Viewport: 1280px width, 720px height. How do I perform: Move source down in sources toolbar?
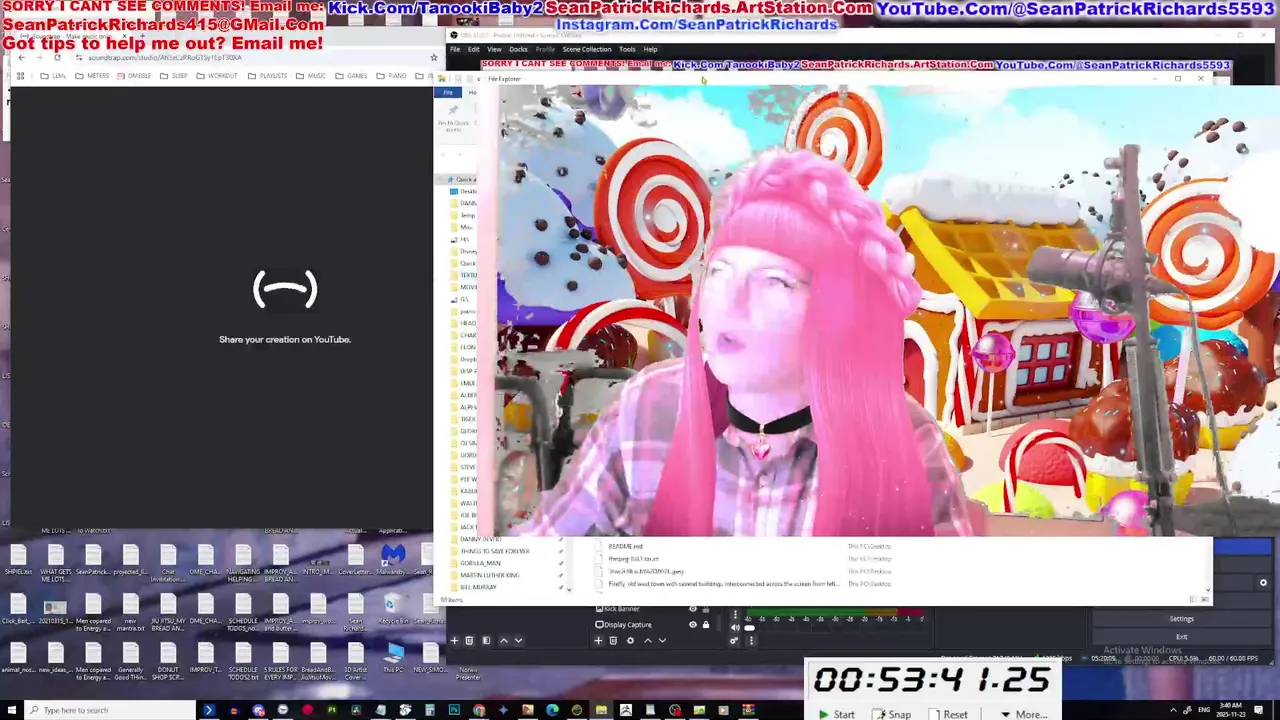[x=662, y=640]
